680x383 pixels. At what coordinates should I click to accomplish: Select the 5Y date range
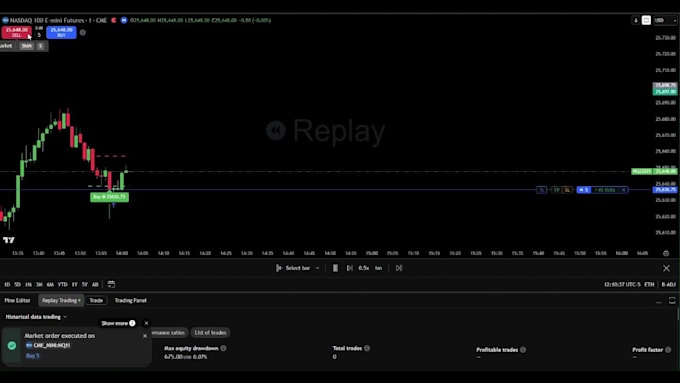click(85, 285)
